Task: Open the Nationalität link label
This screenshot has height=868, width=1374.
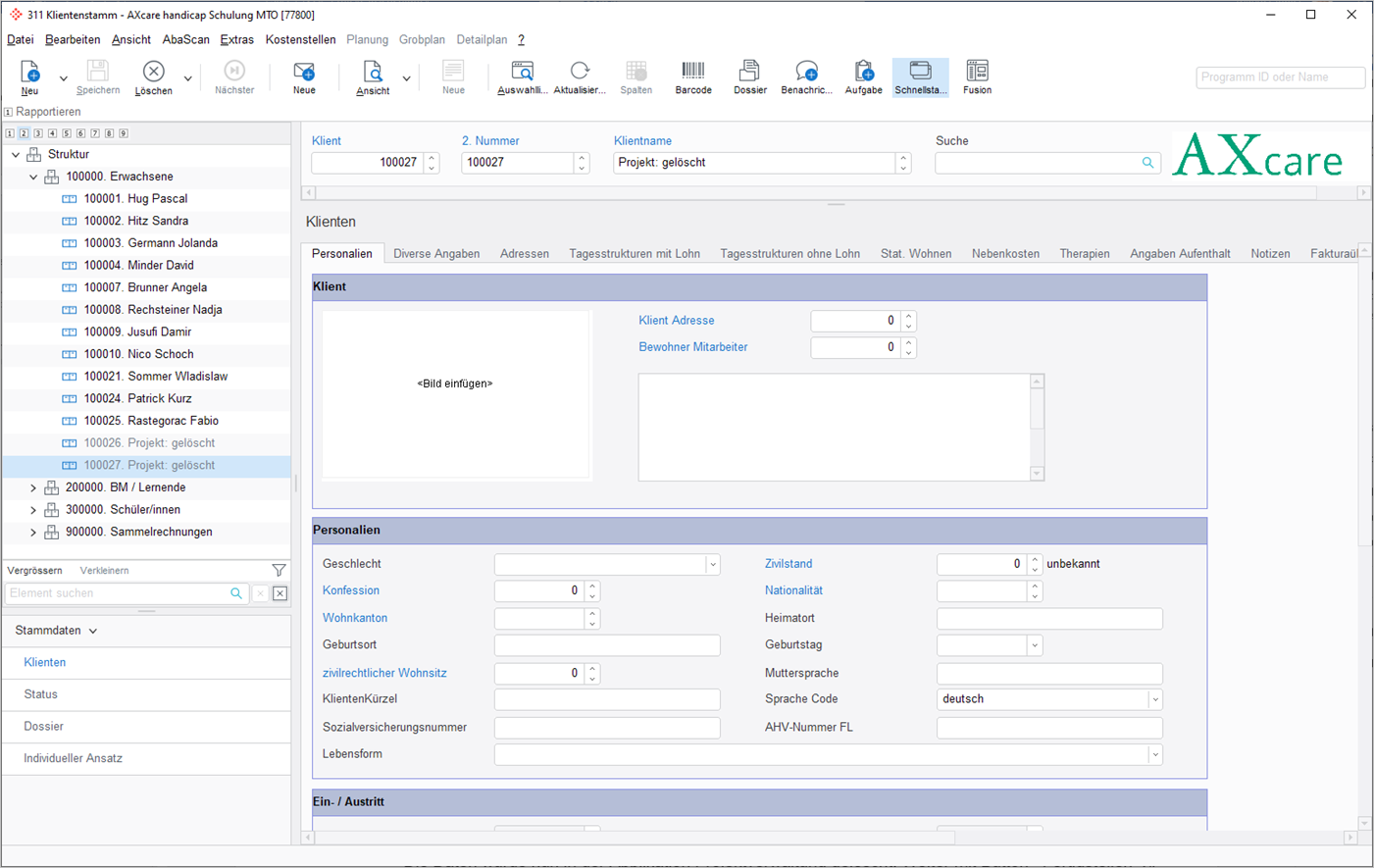Action: point(793,590)
